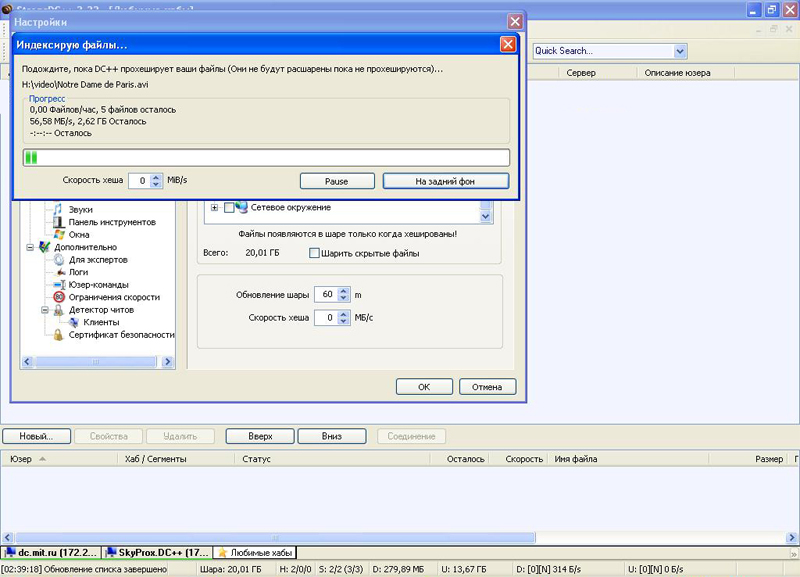This screenshot has width=800, height=577.
Task: Open Ограничения скорости settings
Action: pos(113,297)
